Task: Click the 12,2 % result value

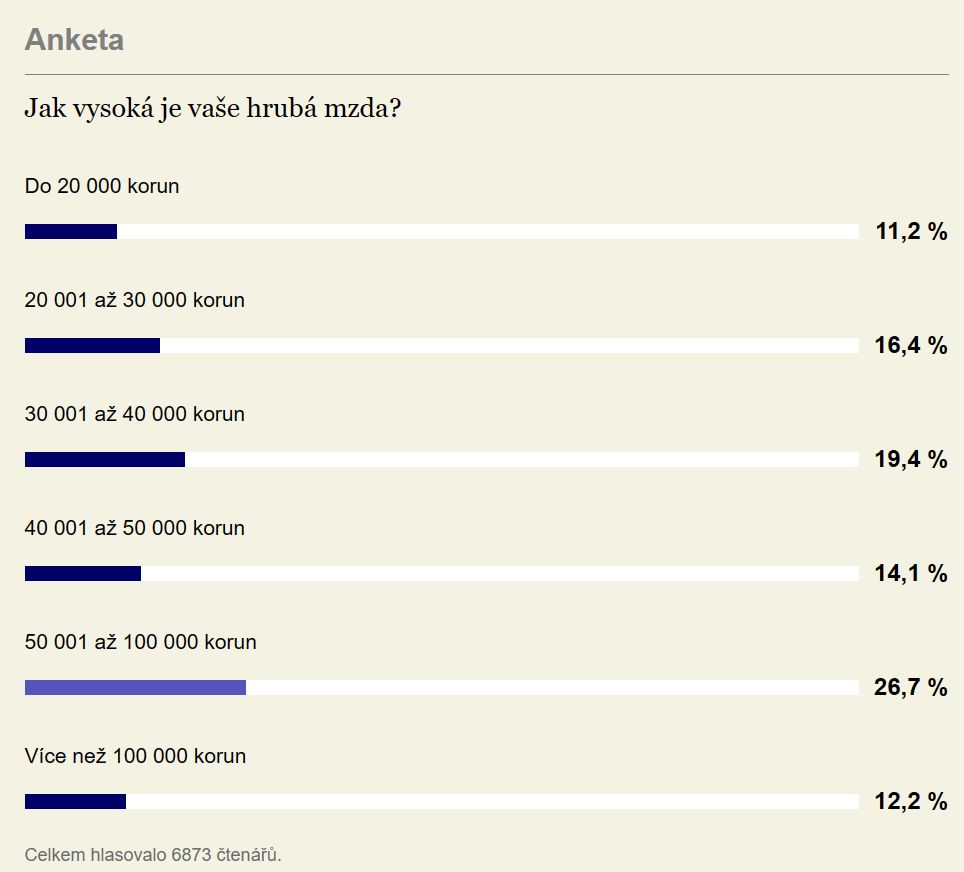Action: [x=911, y=801]
